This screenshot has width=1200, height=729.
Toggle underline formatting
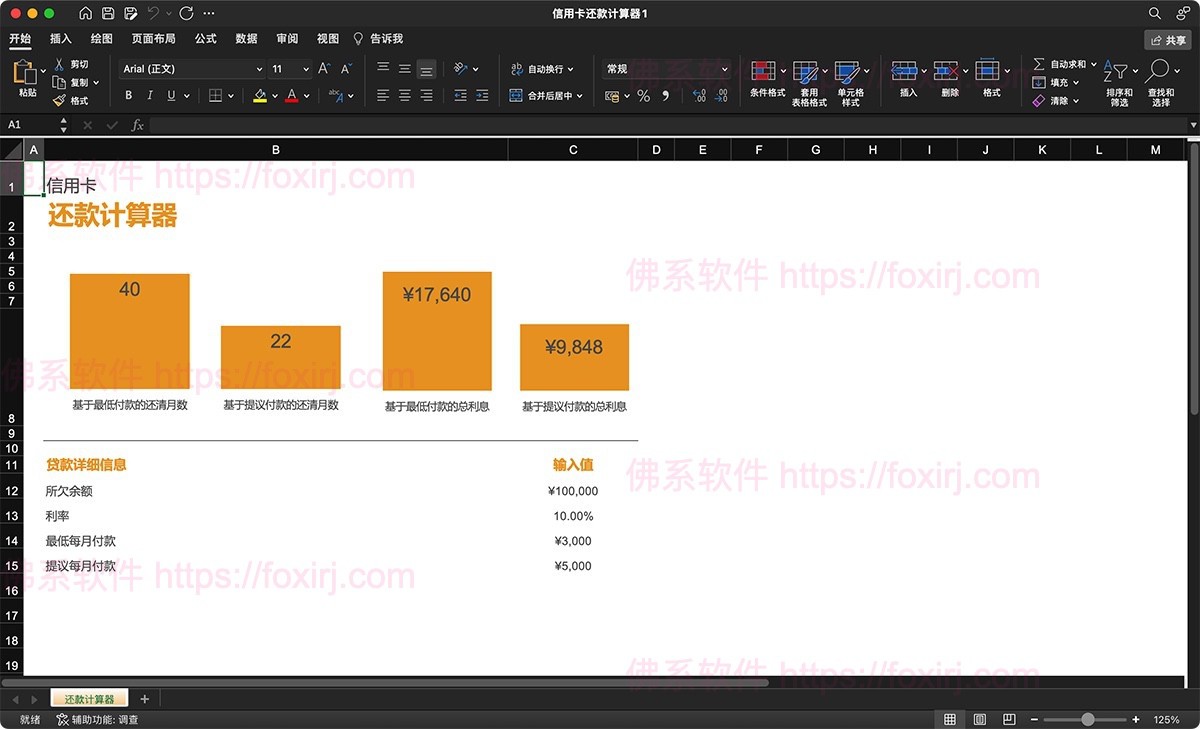pyautogui.click(x=170, y=95)
